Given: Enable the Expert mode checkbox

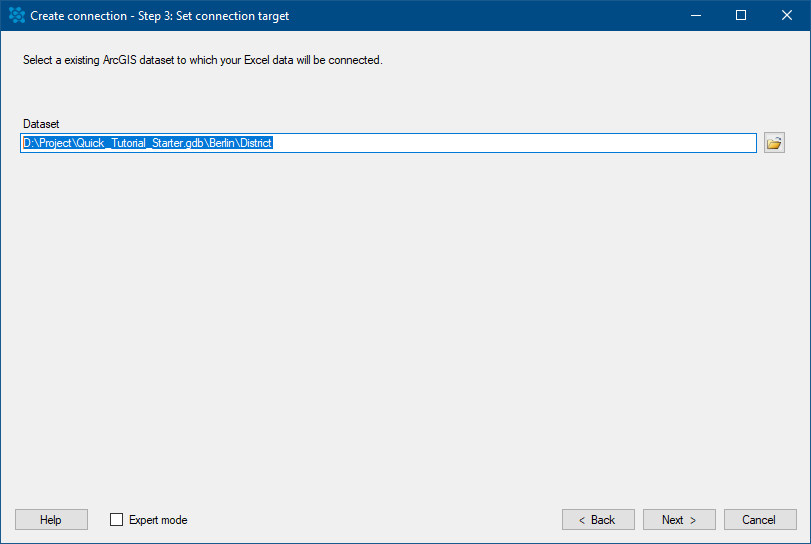Looking at the screenshot, I should pos(116,520).
